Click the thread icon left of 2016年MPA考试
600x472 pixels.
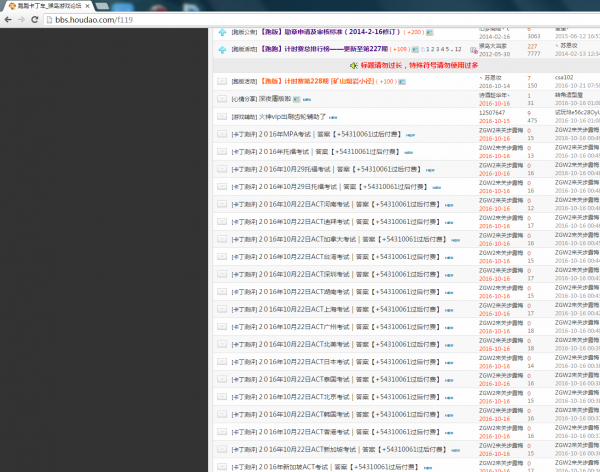point(222,134)
